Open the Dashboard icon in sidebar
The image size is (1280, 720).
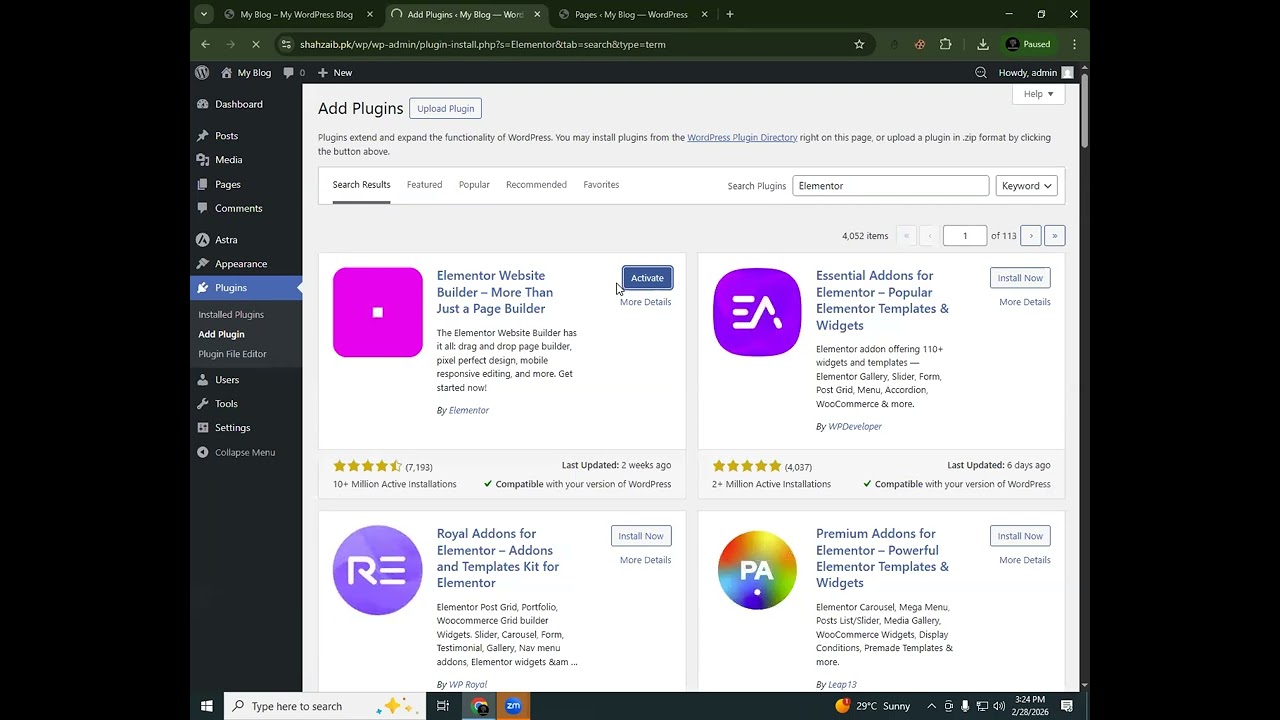pyautogui.click(x=203, y=104)
